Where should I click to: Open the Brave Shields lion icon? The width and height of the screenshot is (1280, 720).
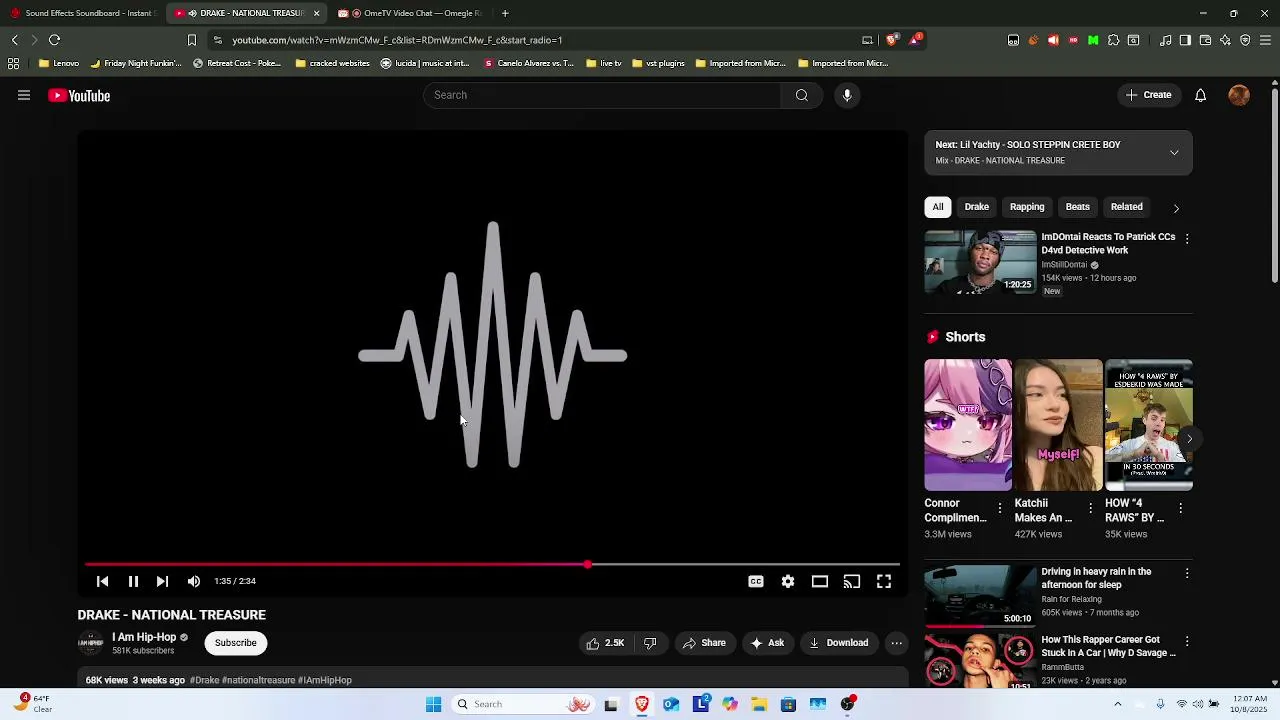(892, 40)
